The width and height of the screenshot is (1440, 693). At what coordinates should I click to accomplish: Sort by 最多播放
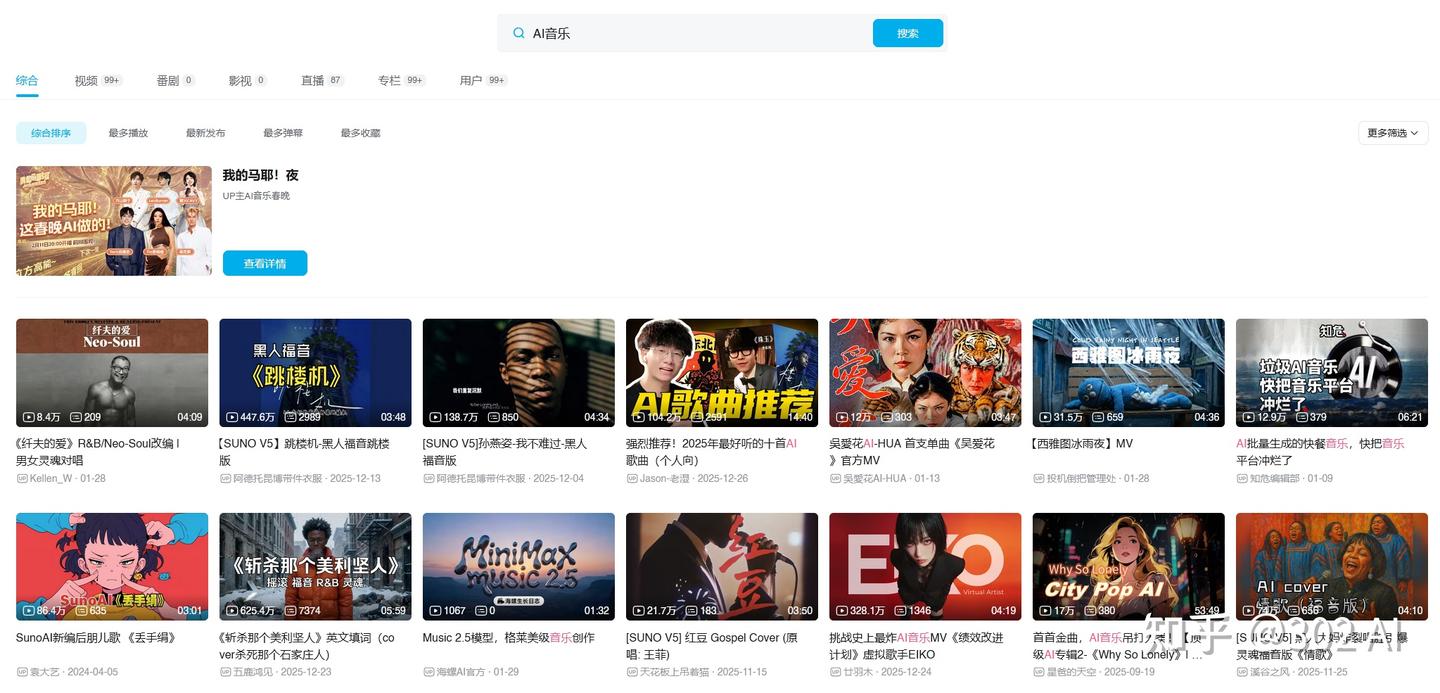[x=128, y=133]
